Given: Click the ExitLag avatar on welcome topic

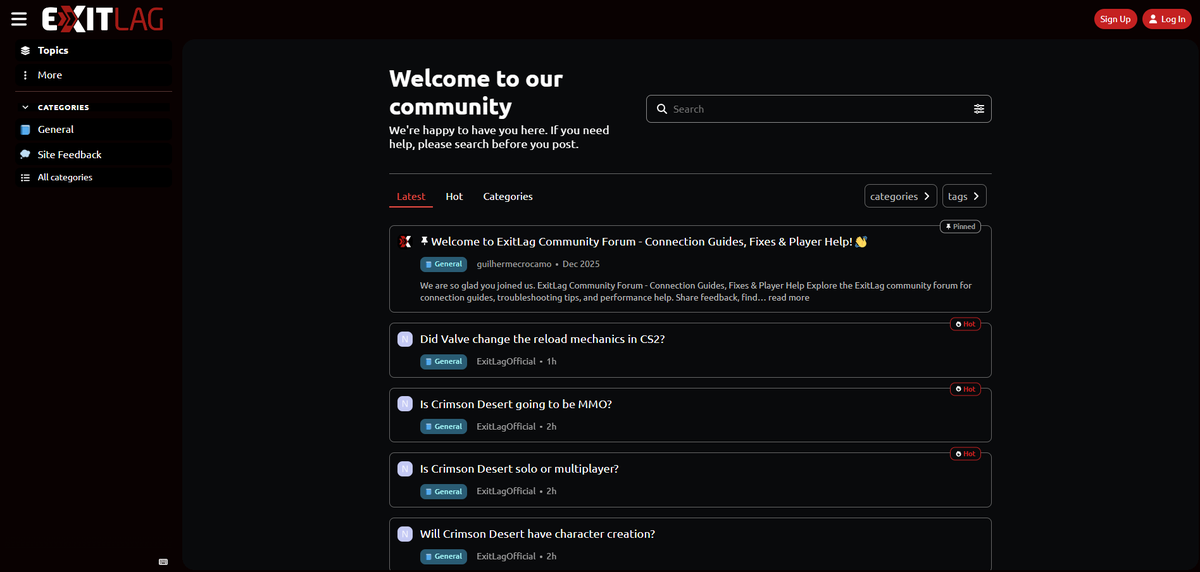Looking at the screenshot, I should pos(405,241).
